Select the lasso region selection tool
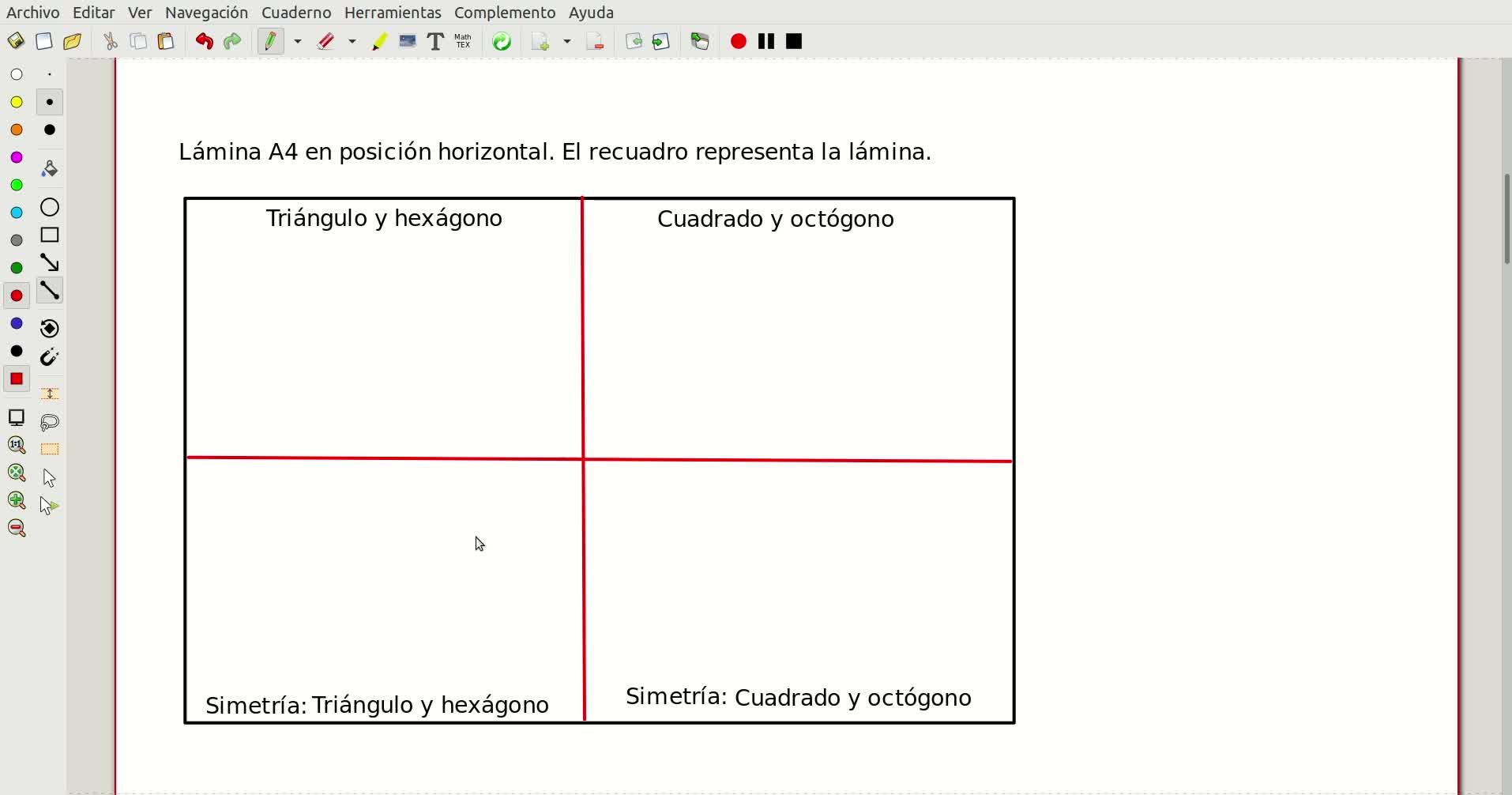The image size is (1512, 795). click(x=50, y=423)
